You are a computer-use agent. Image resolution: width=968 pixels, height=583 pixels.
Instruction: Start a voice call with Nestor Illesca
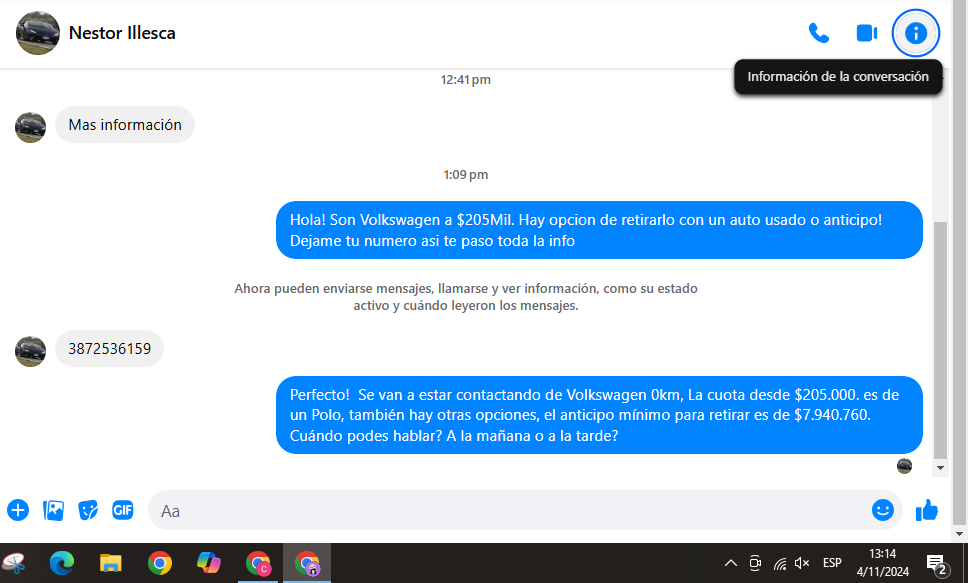[x=818, y=33]
